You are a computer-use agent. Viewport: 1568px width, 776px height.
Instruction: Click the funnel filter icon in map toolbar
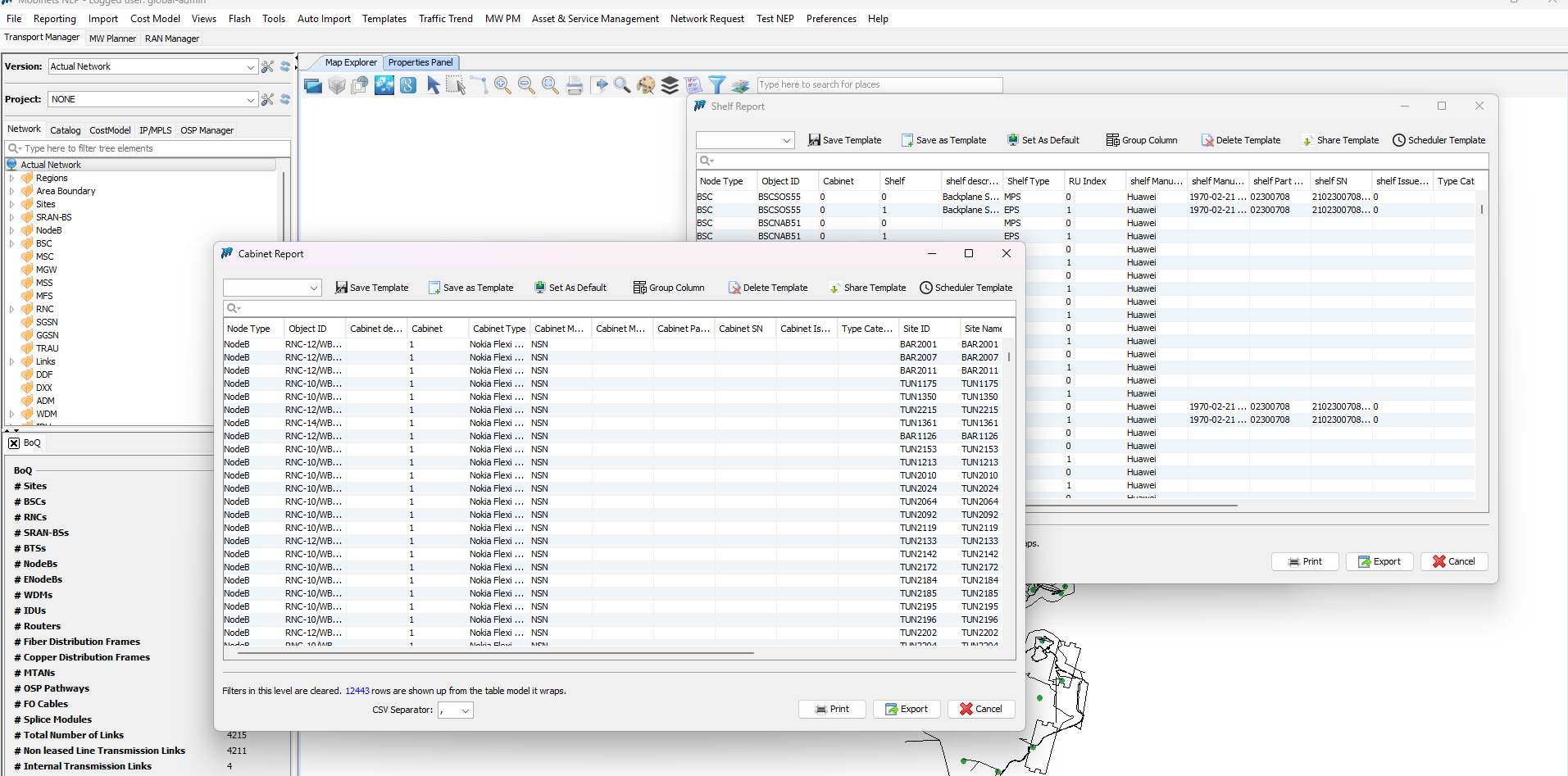point(716,85)
